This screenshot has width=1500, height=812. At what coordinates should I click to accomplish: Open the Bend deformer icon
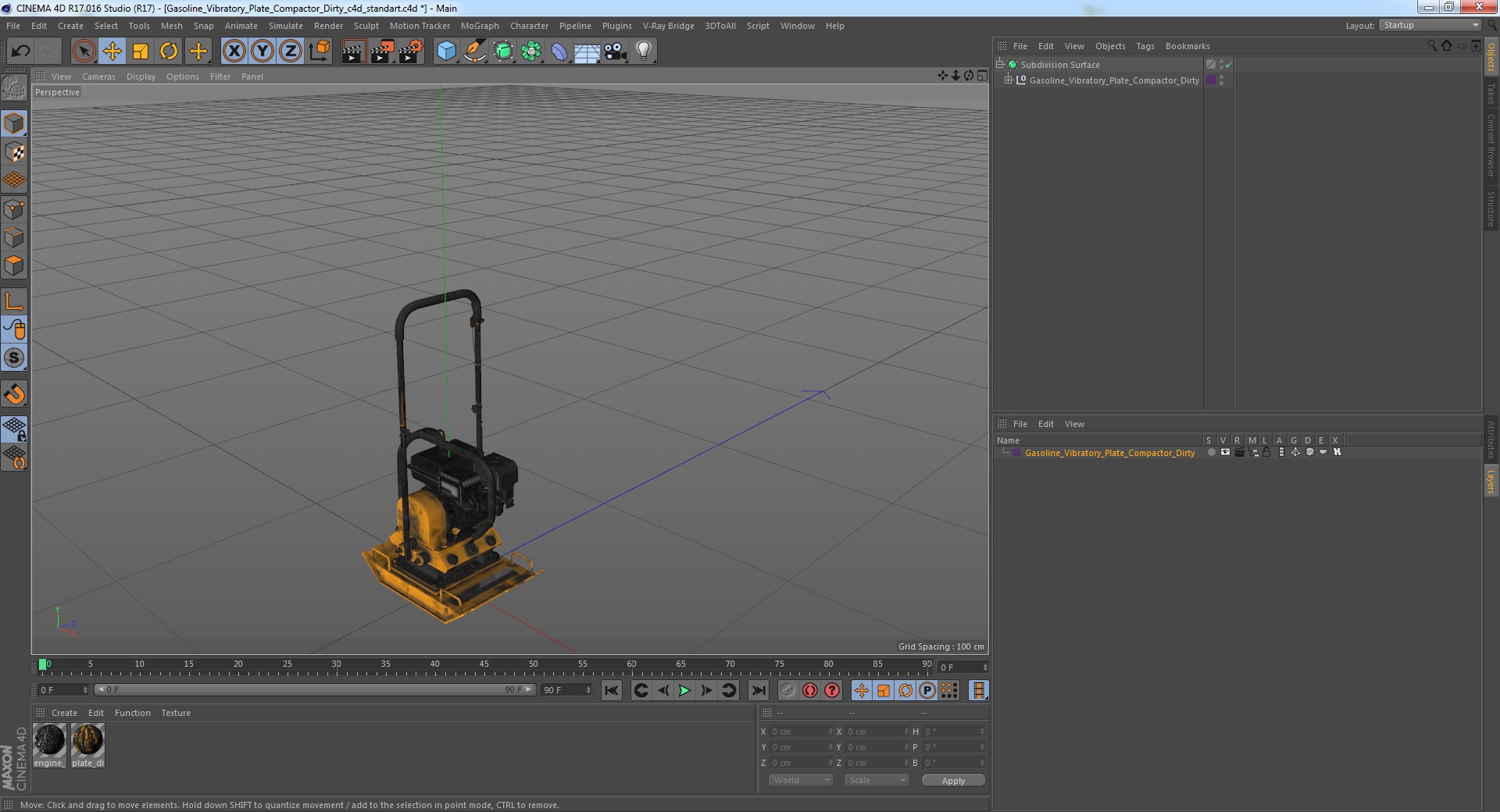(559, 52)
